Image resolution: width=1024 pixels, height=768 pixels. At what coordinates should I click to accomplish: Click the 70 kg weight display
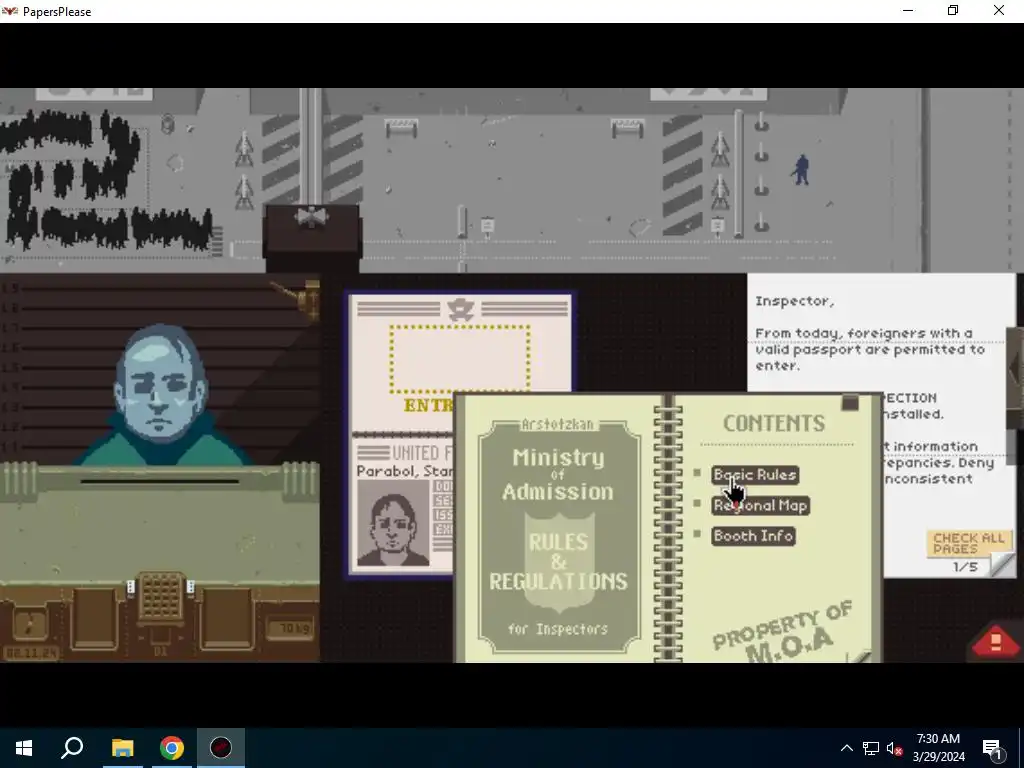coord(290,628)
